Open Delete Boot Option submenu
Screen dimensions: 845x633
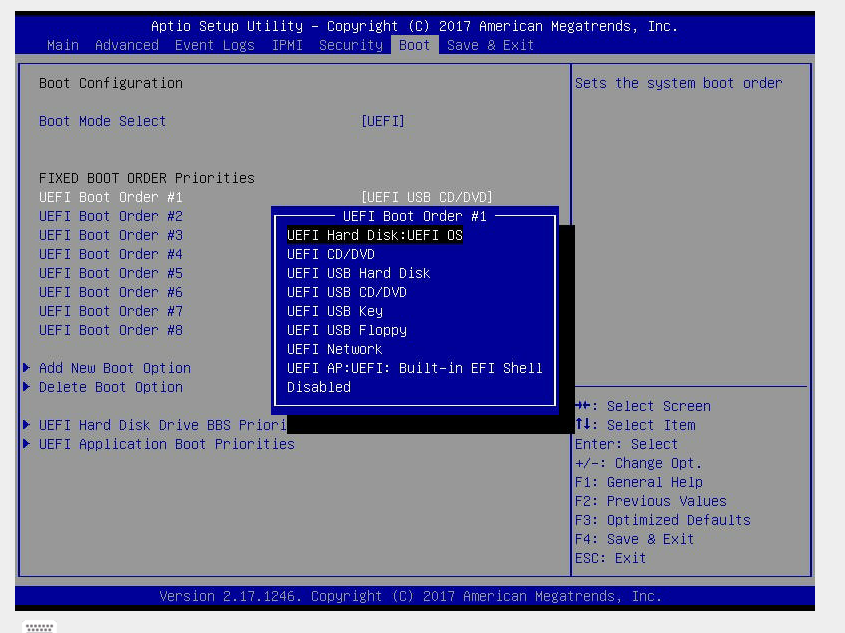coord(110,387)
